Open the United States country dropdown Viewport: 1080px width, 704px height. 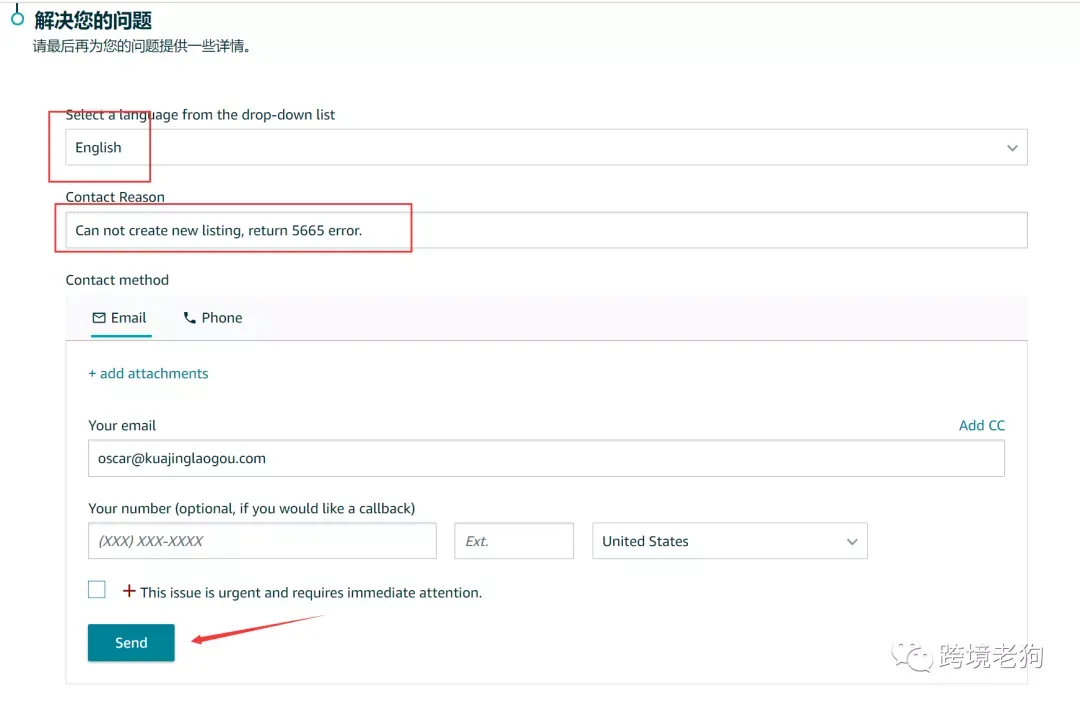[x=729, y=541]
